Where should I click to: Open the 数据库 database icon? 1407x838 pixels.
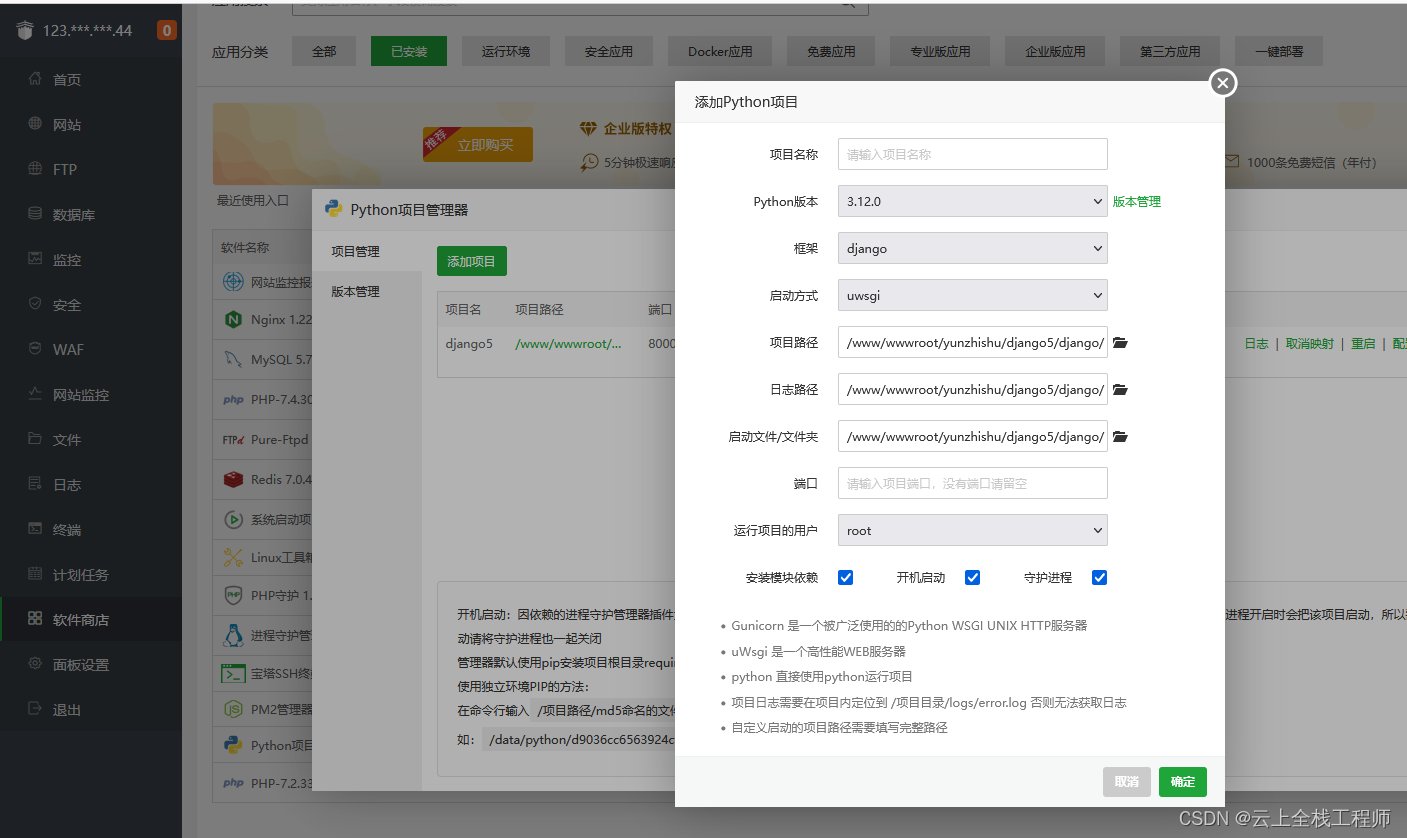coord(35,214)
